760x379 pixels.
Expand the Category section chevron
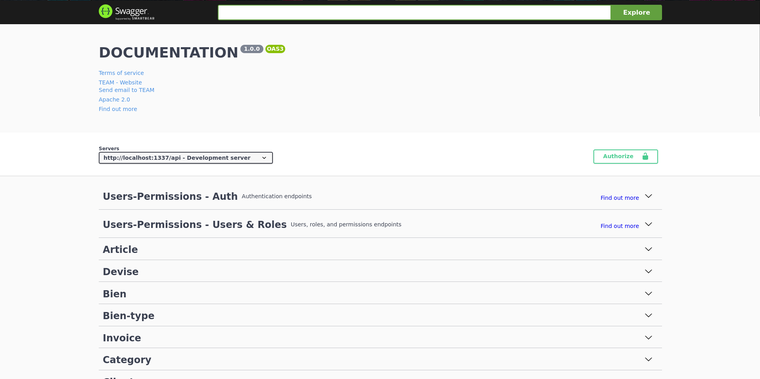(649, 360)
